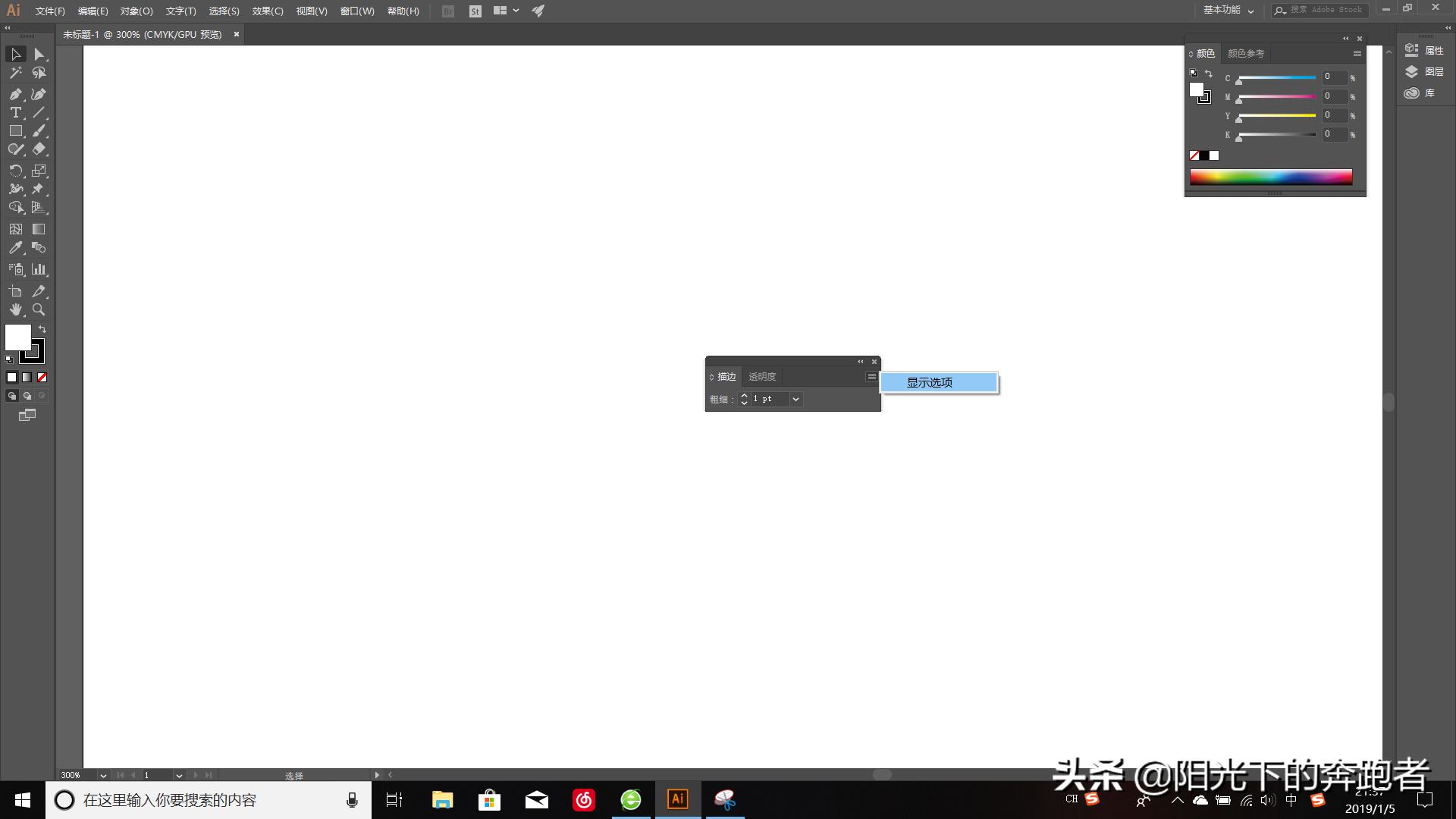Image resolution: width=1456 pixels, height=819 pixels.
Task: Open the 图层 panel button
Action: pos(1425,72)
